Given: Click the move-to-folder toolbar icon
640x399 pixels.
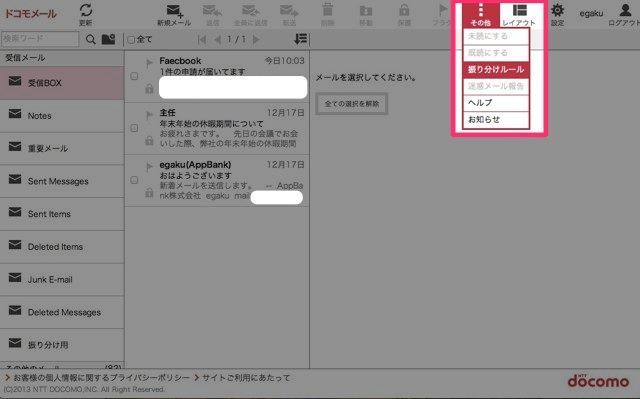Looking at the screenshot, I should [366, 15].
